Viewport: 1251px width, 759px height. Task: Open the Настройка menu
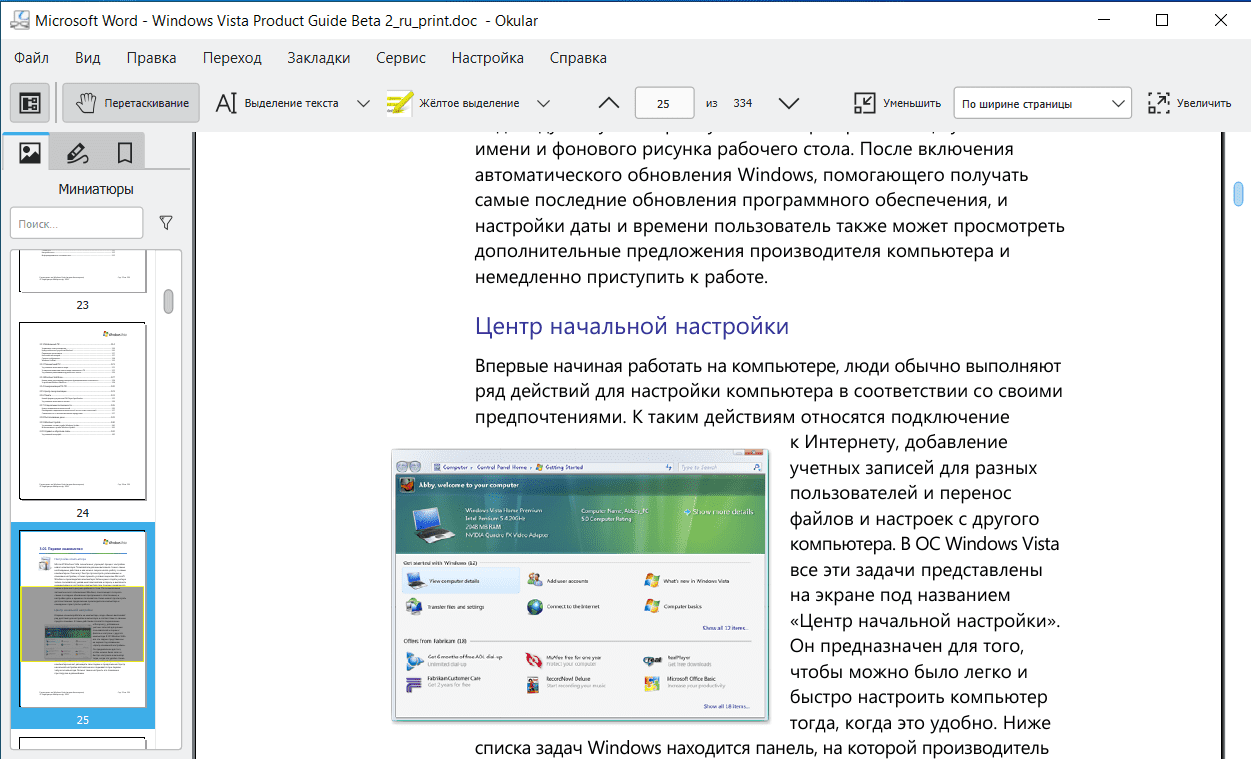[x=488, y=58]
